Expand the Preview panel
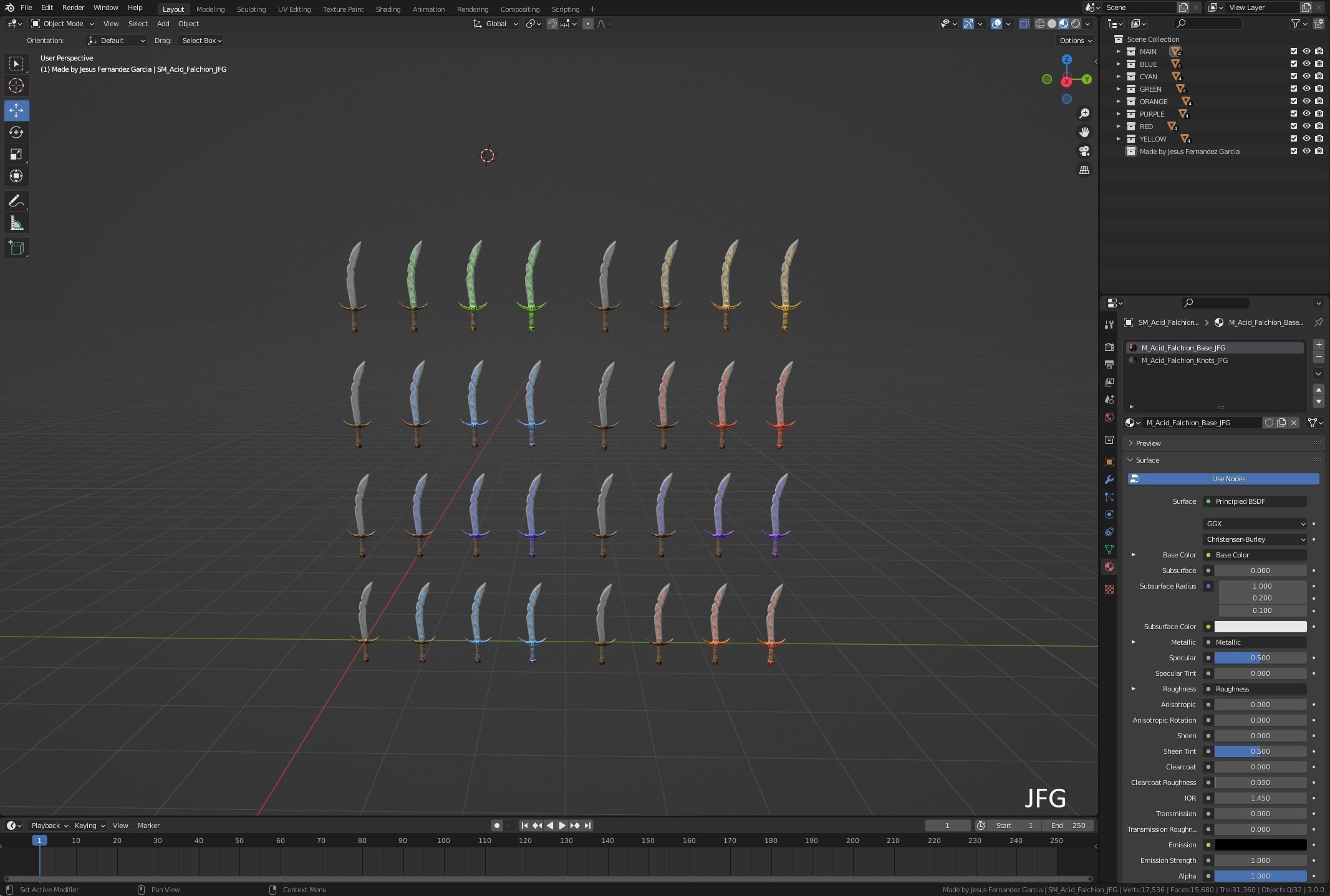Screen dimensions: 1330x896 point(1147,443)
